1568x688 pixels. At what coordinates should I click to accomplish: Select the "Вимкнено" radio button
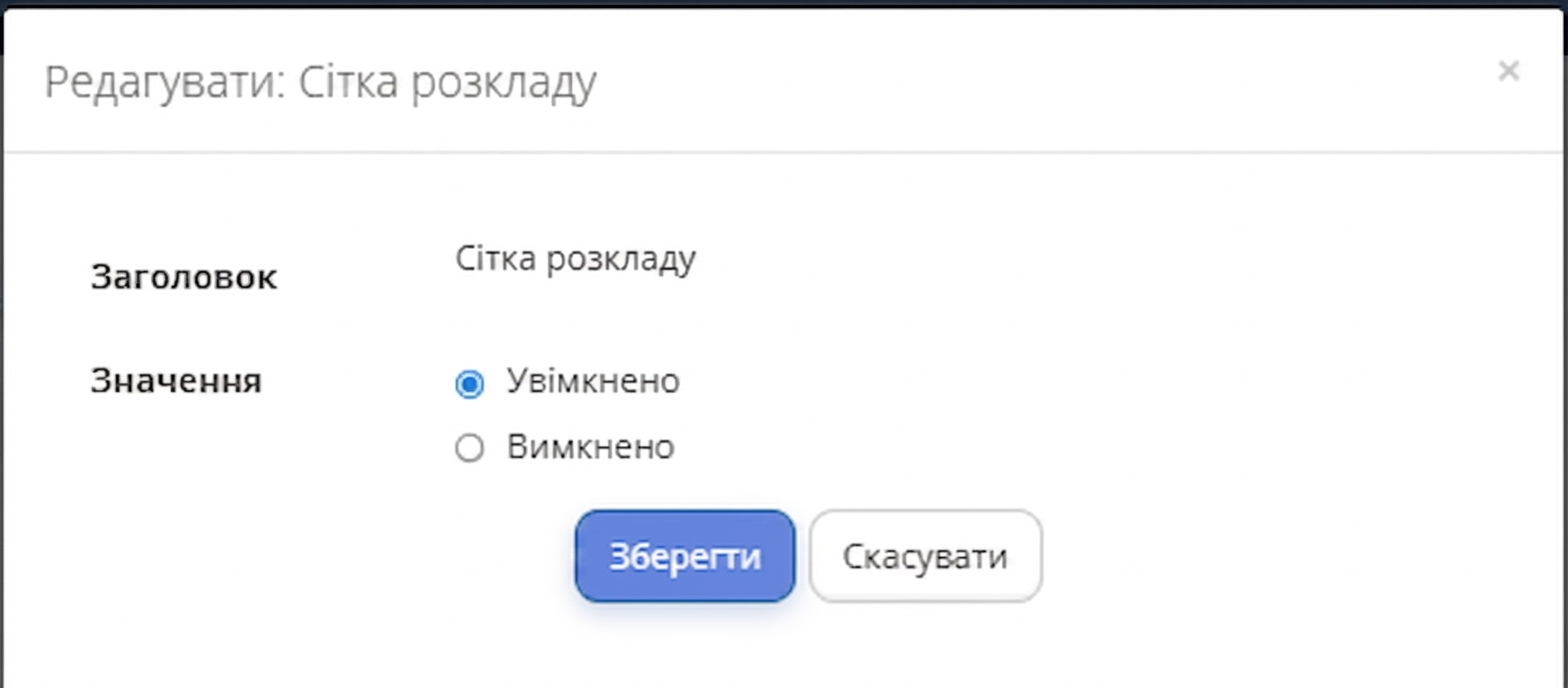coord(469,448)
